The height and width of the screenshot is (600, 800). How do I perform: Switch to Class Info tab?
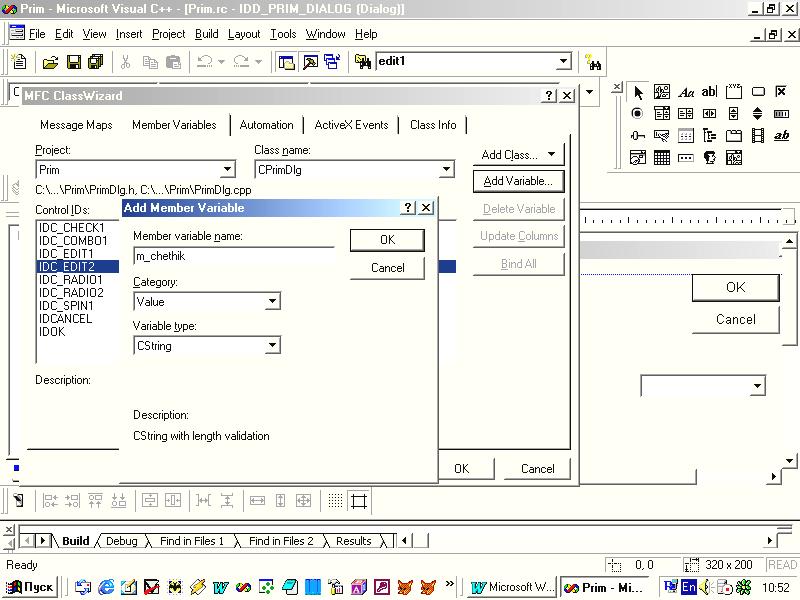point(433,125)
